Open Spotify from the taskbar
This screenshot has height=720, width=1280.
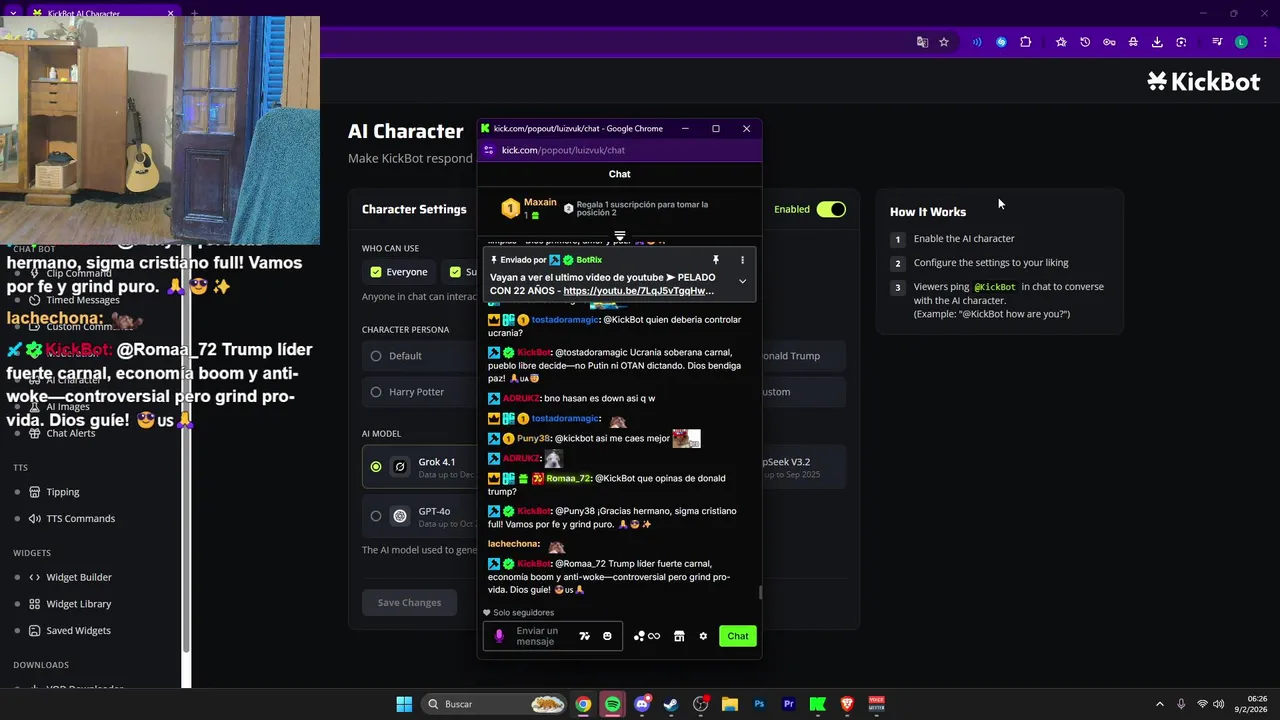tap(612, 704)
